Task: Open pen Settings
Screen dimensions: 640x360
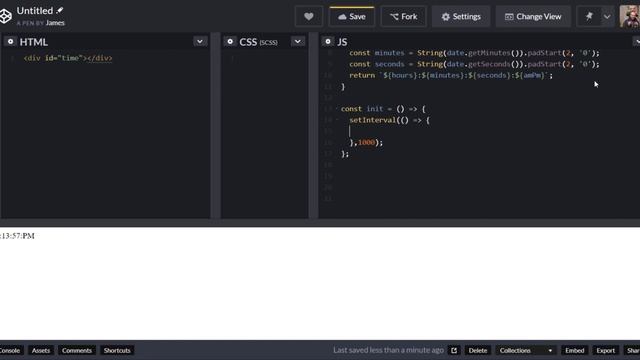Action: (461, 17)
